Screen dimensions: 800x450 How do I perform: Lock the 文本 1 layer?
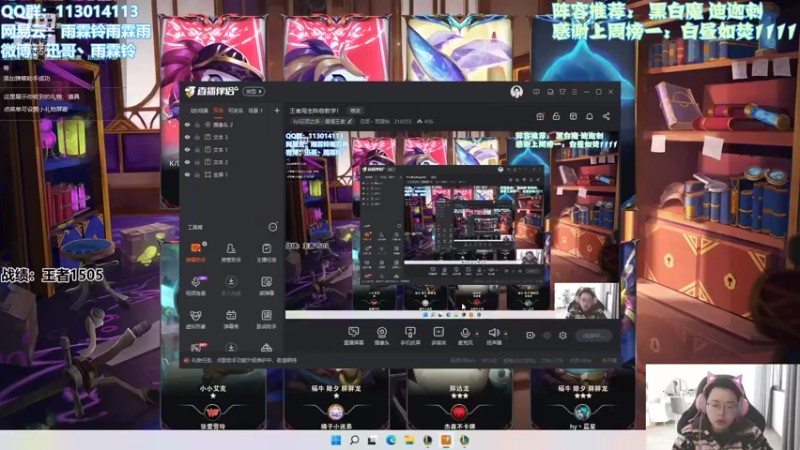coord(197,149)
